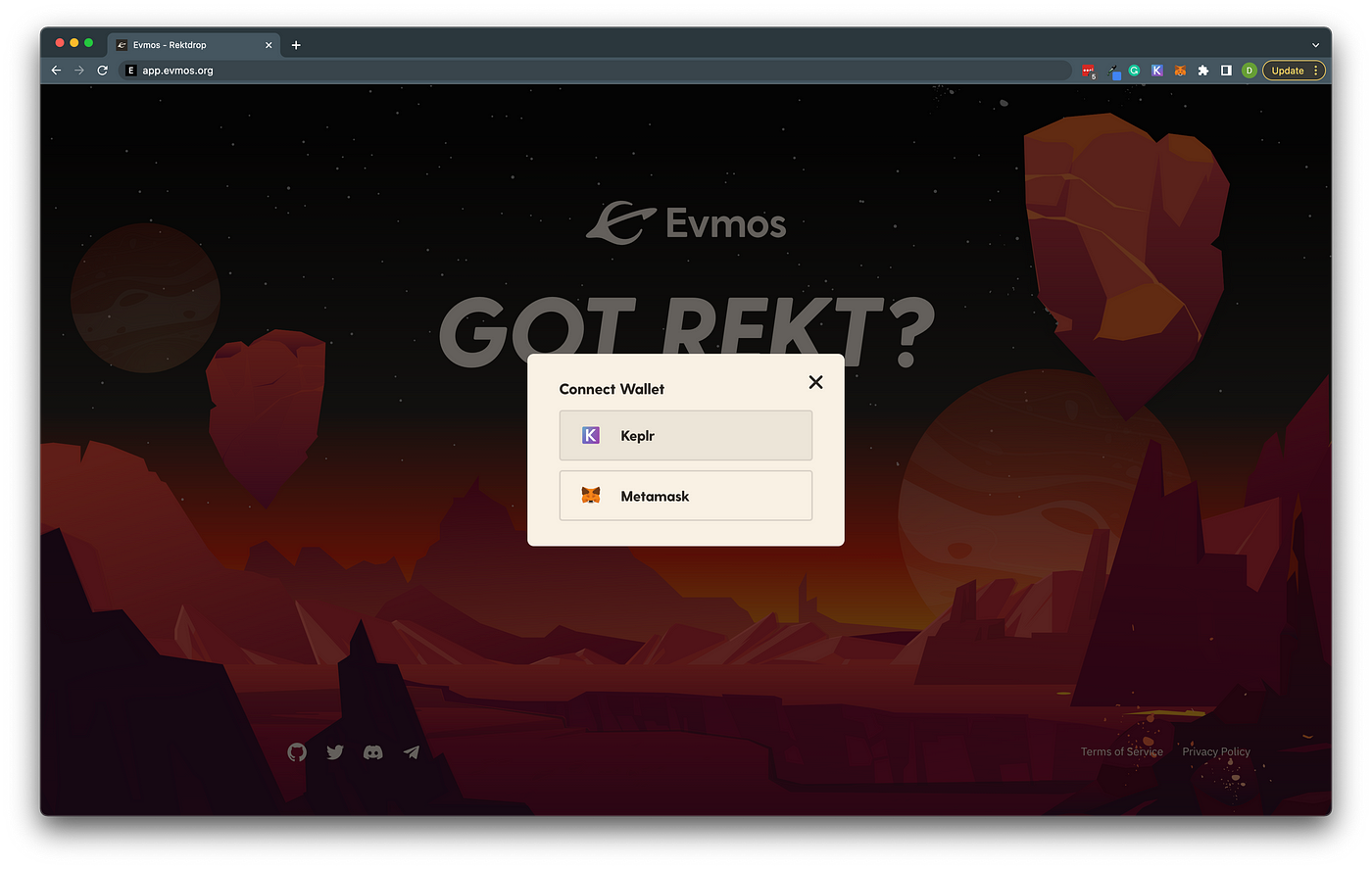Click the Evmos logo at page top
The image size is (1372, 869).
point(686,222)
